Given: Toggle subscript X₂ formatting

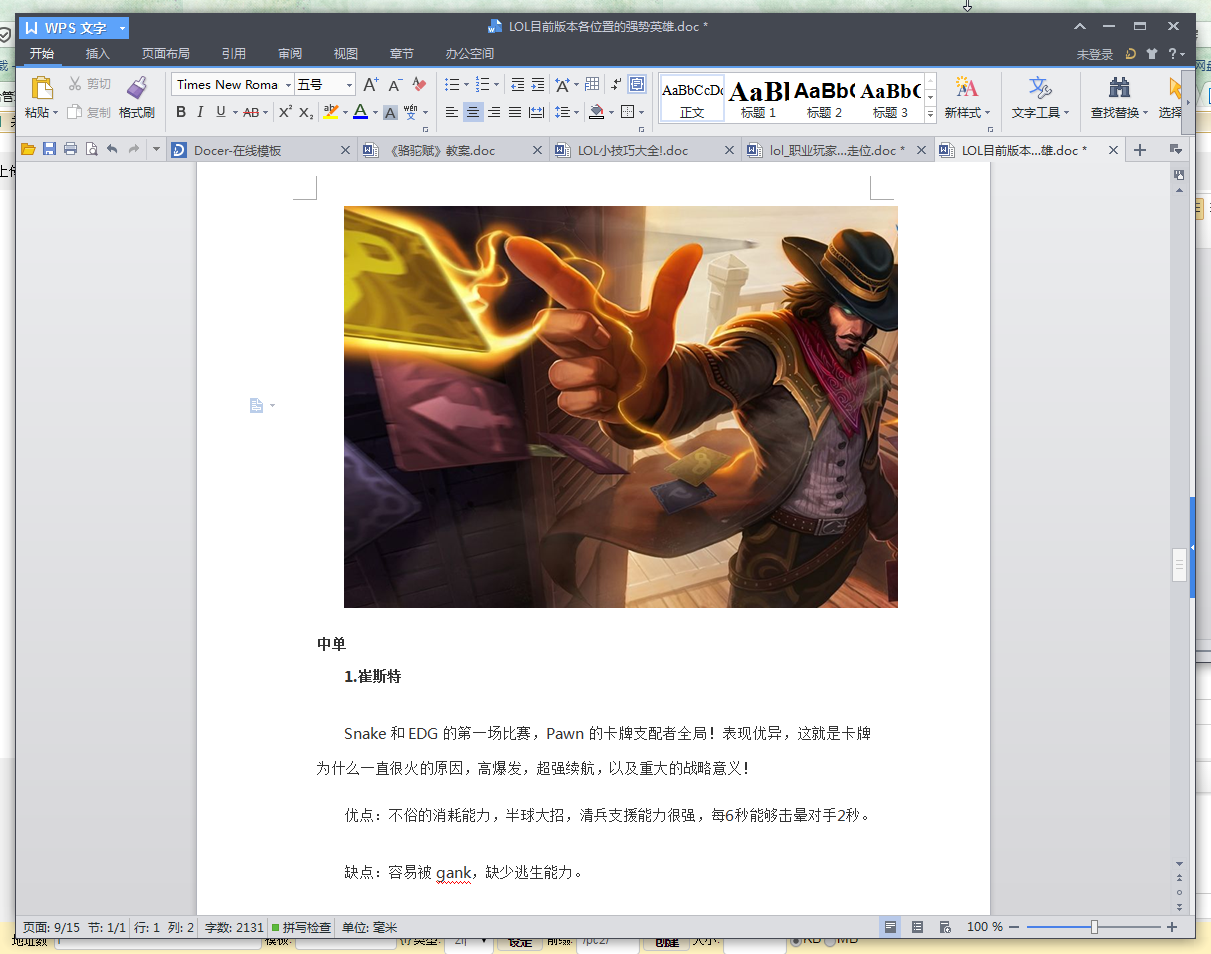Looking at the screenshot, I should pyautogui.click(x=306, y=112).
